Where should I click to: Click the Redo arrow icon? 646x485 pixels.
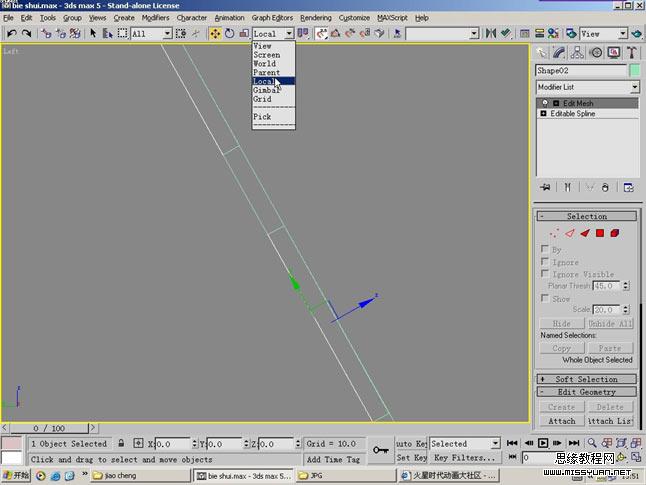[x=26, y=33]
